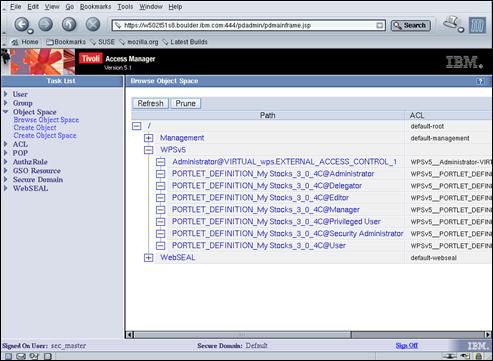
Task: Expand the Management tree node
Action: [x=149, y=138]
